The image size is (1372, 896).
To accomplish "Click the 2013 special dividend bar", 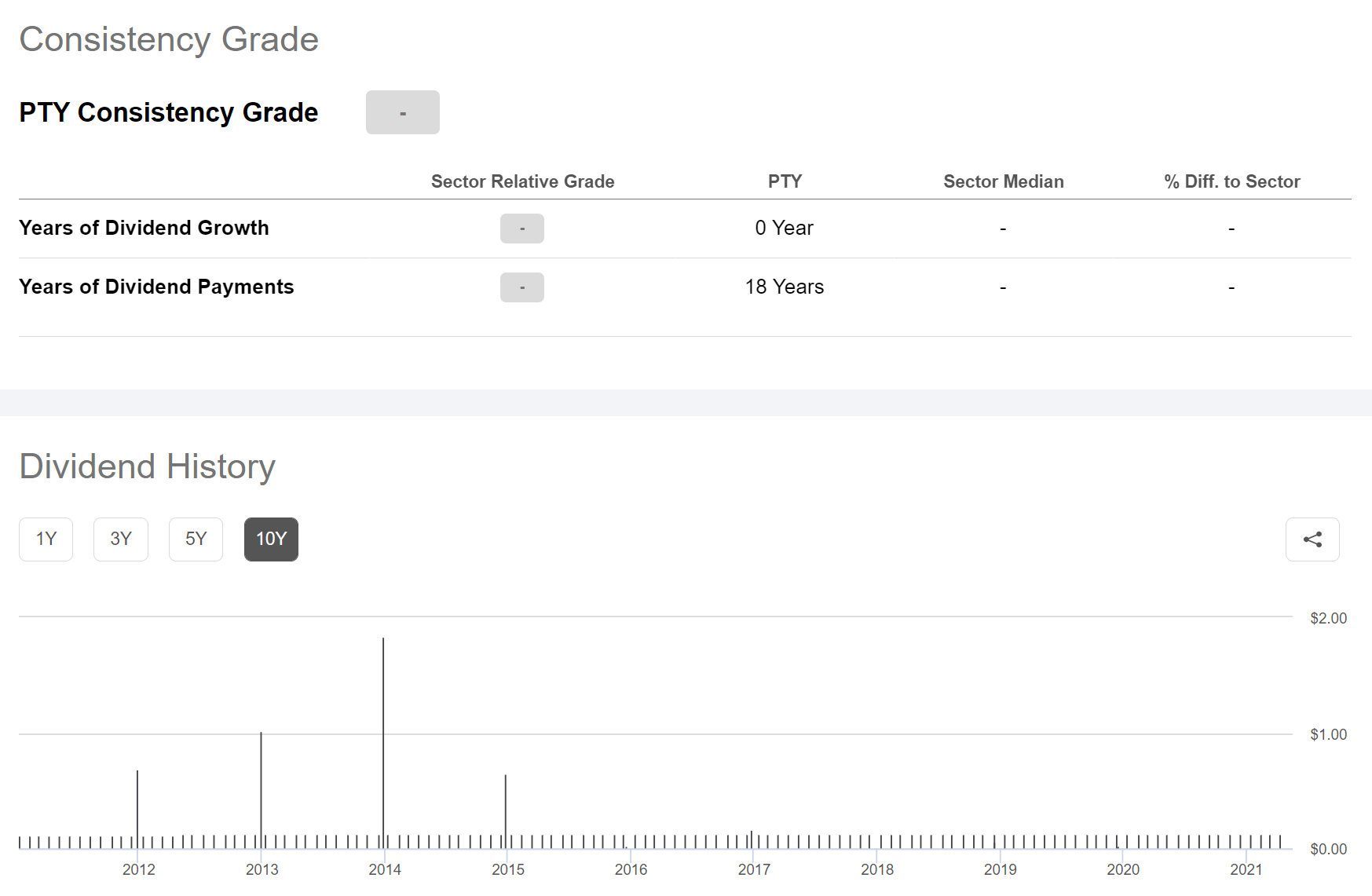I will 261,789.
